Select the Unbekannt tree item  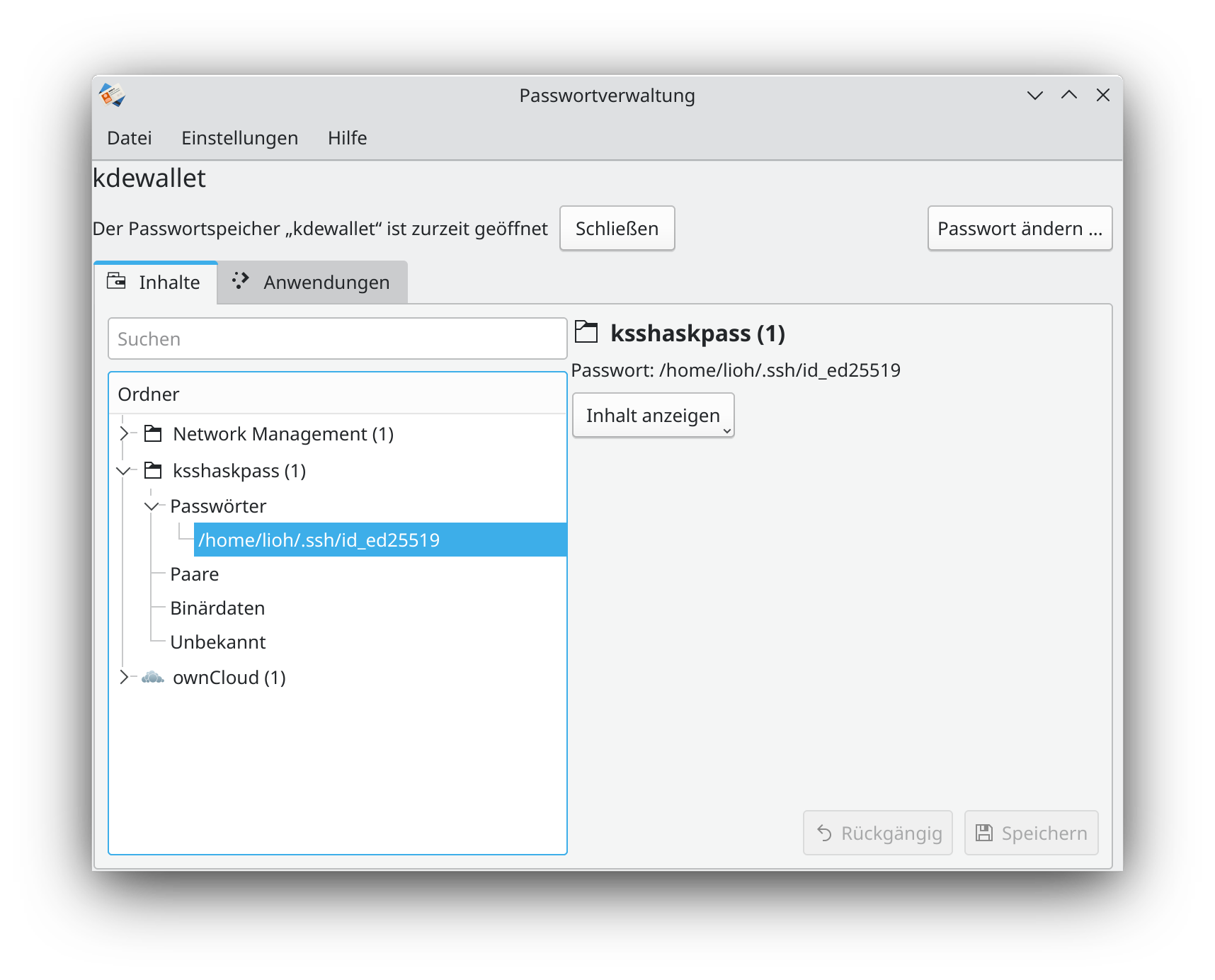pyautogui.click(x=217, y=642)
